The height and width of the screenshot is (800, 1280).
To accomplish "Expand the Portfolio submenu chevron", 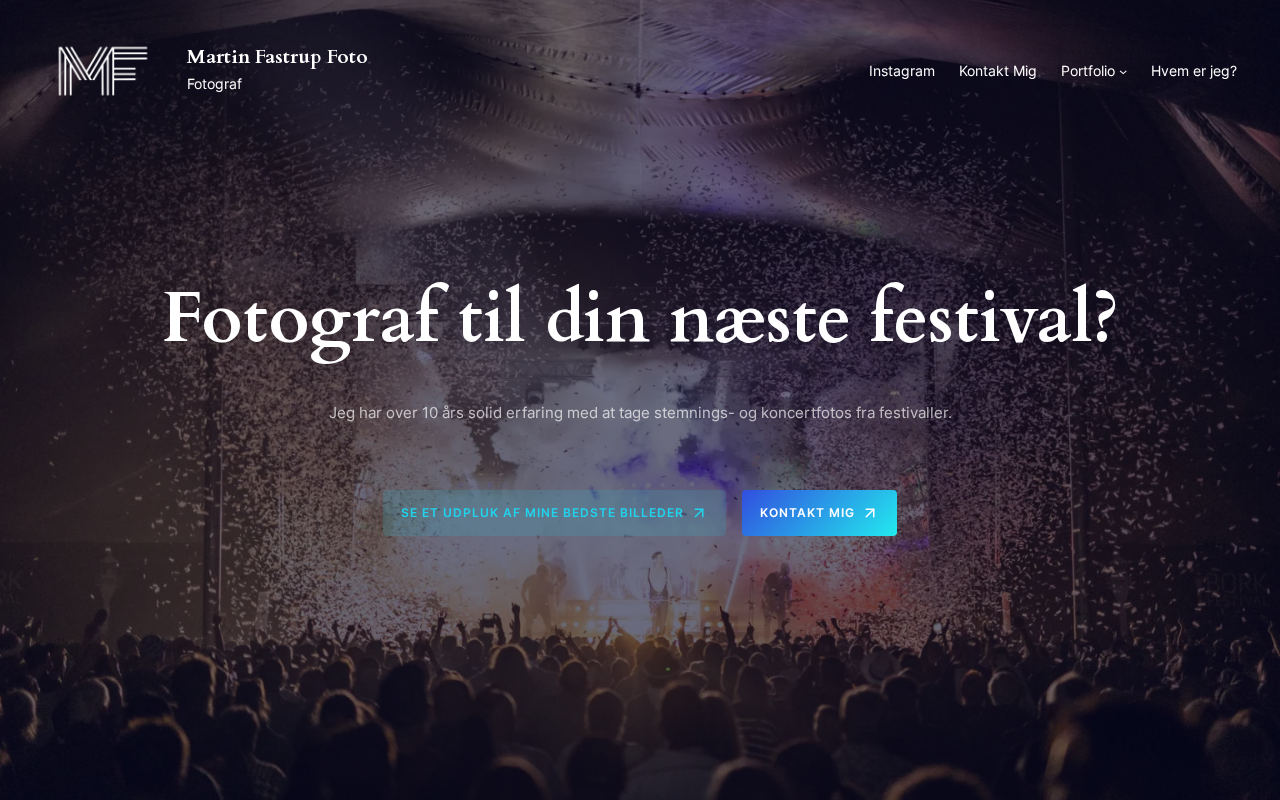I will pyautogui.click(x=1123, y=72).
